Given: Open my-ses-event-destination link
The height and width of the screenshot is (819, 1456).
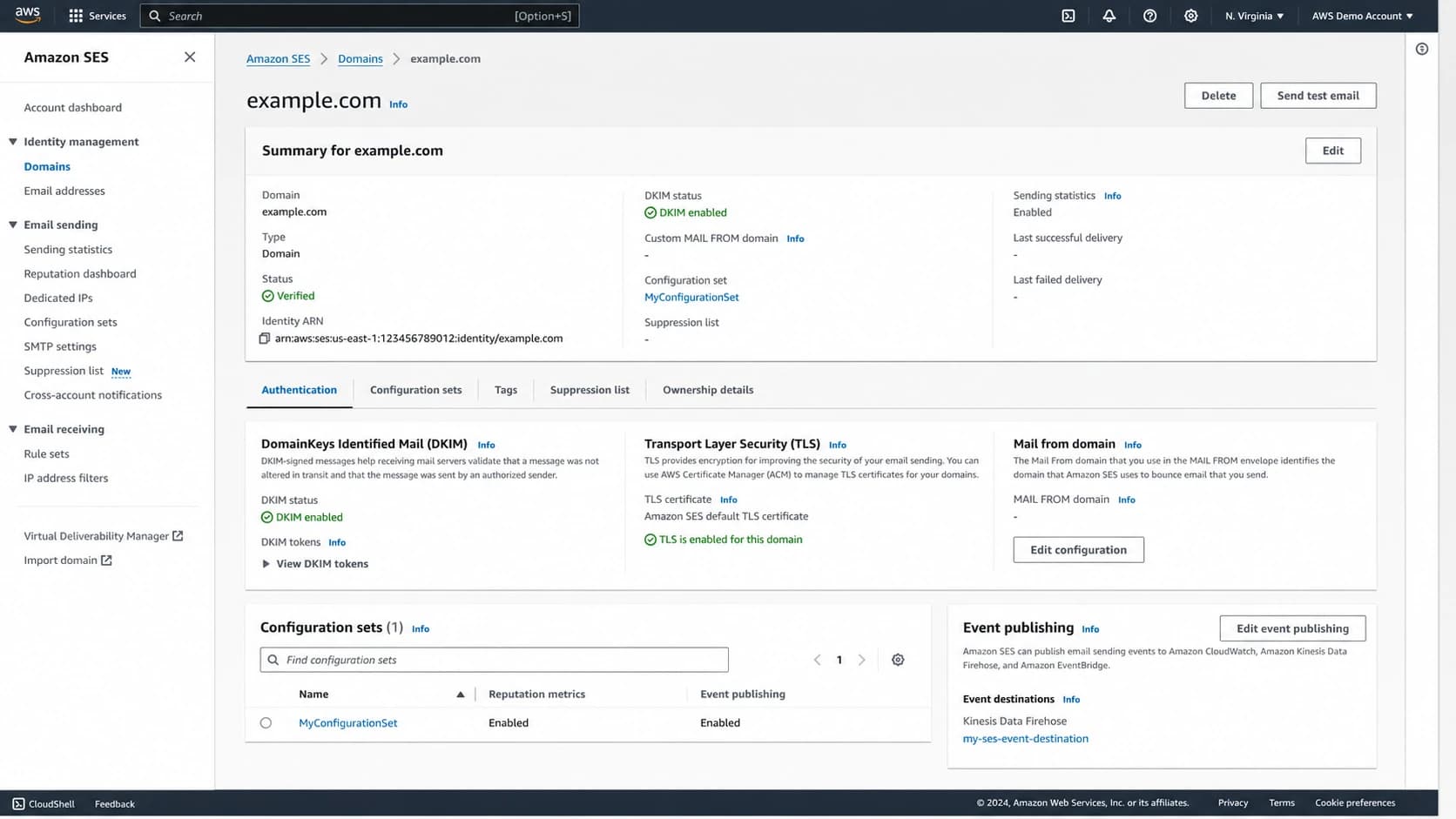Looking at the screenshot, I should pyautogui.click(x=1025, y=739).
